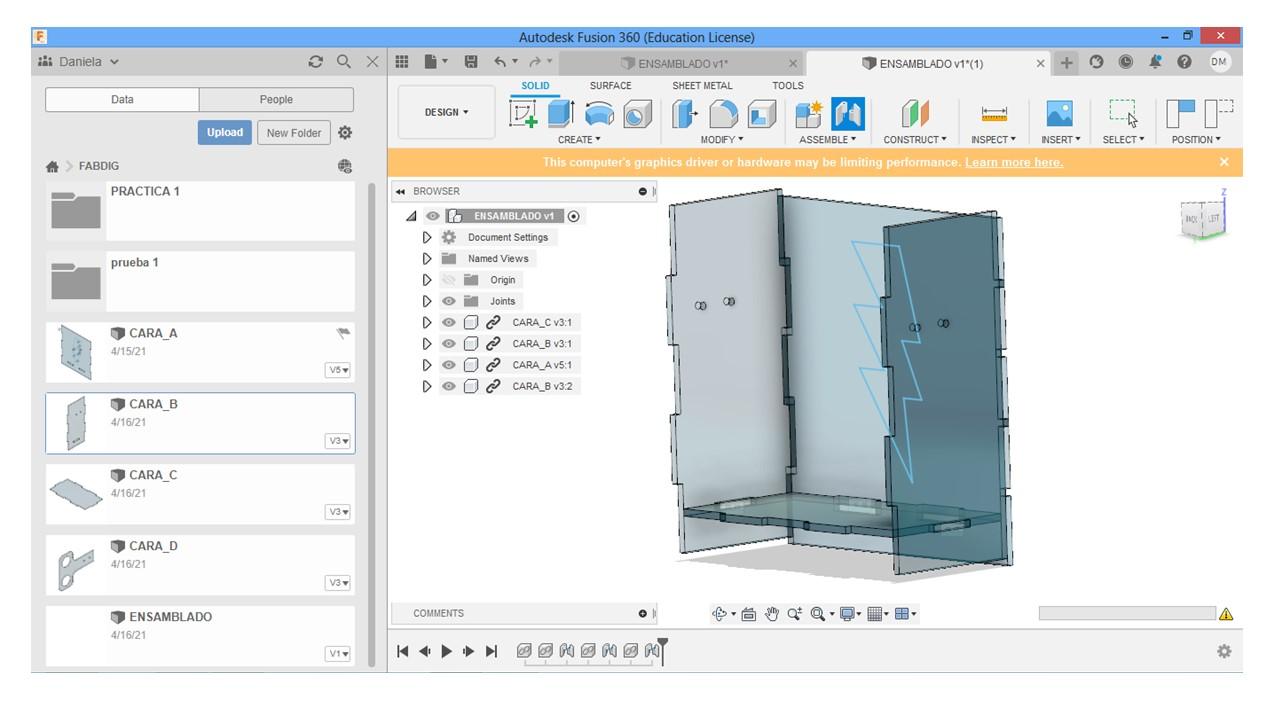
Task: Open the Job Status clock icon
Action: pyautogui.click(x=1126, y=62)
